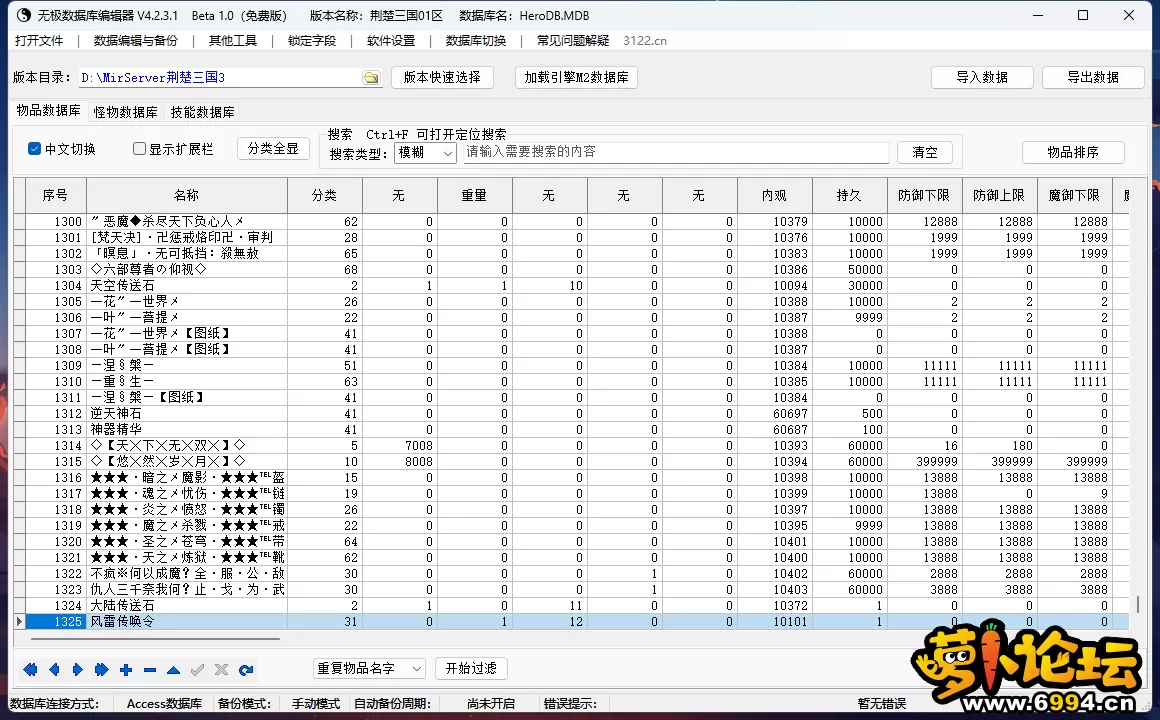Viewport: 1160px width, 720px height.
Task: Click the current row indicator arrow for 1325
Action: 19,622
